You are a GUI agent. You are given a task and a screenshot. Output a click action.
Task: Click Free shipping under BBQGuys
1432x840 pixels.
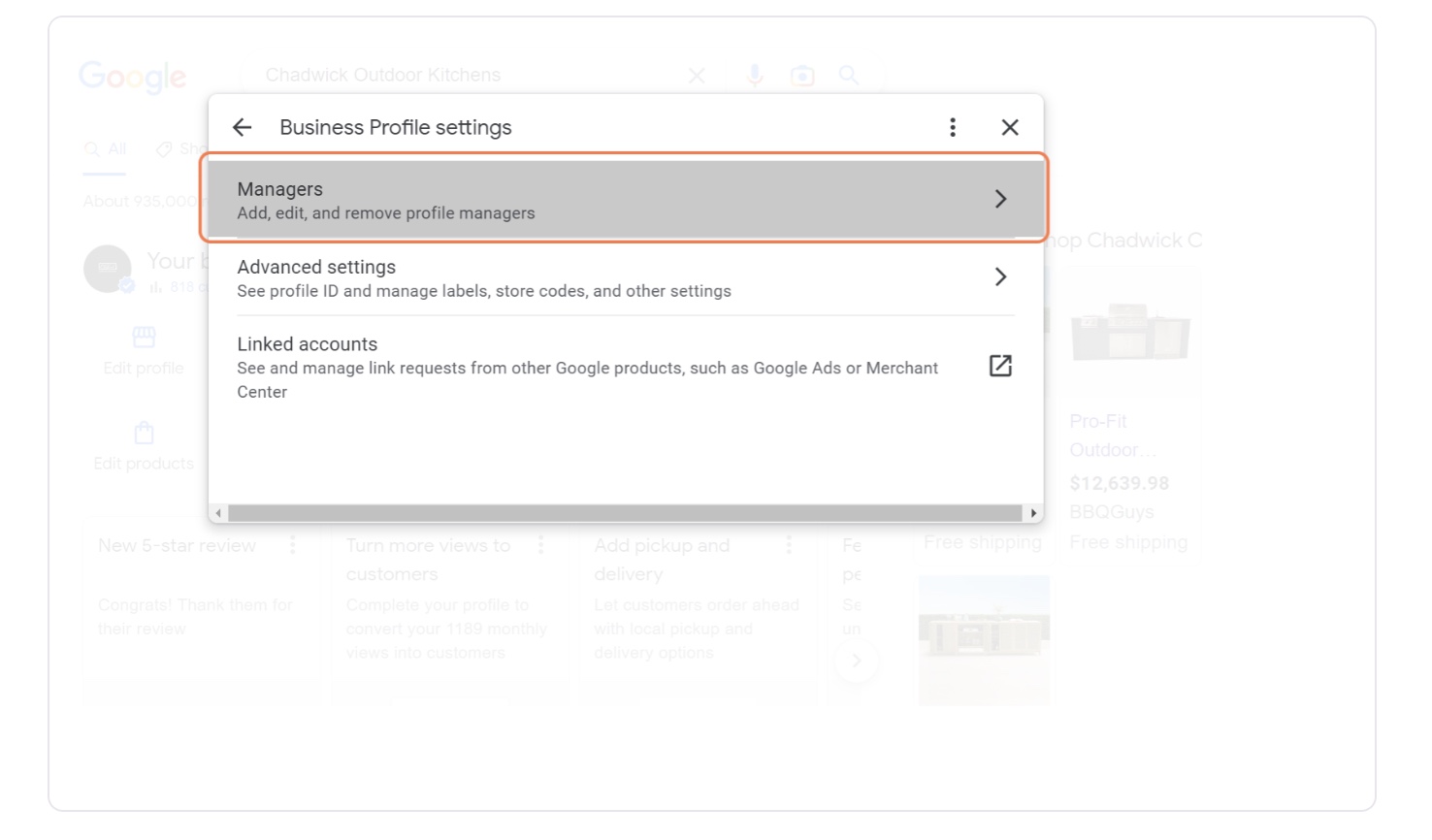1128,542
